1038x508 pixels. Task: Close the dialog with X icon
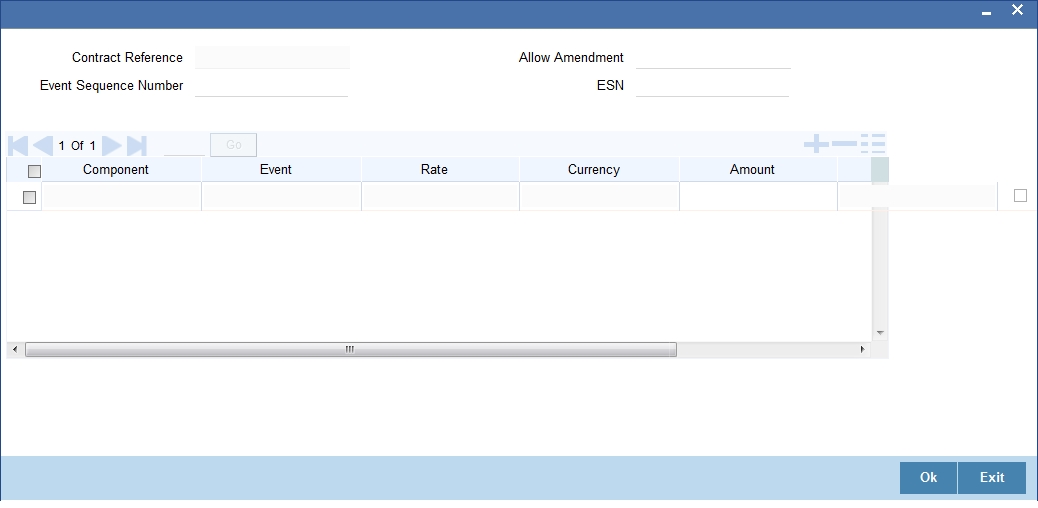pos(1017,11)
